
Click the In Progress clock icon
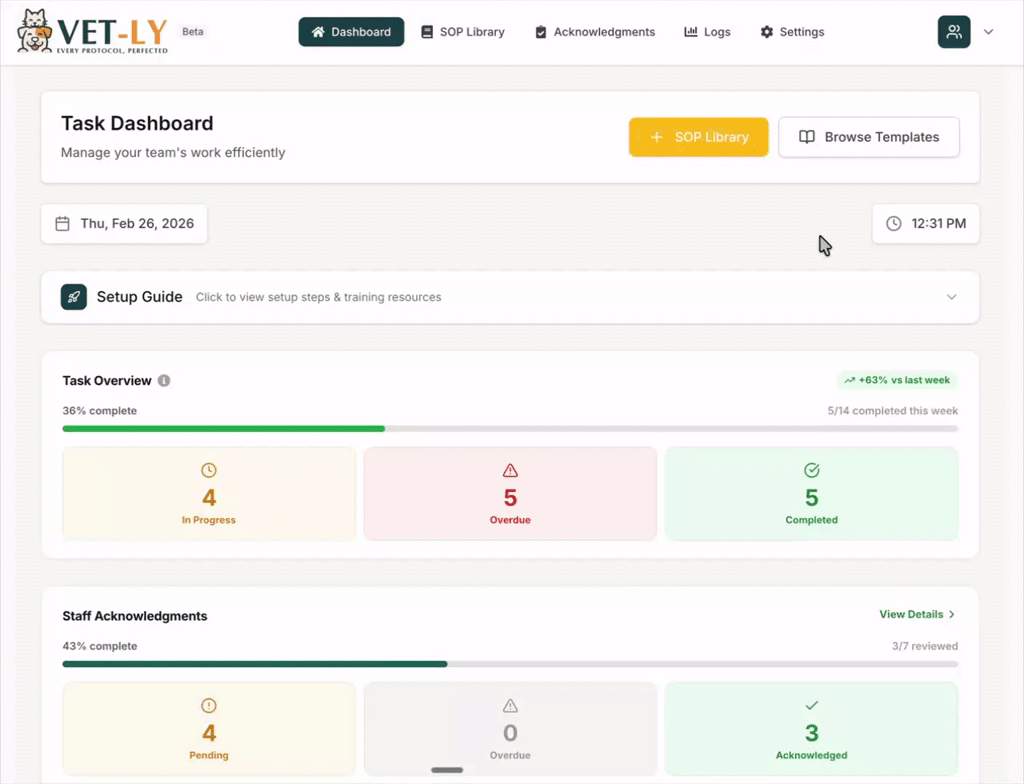209,470
